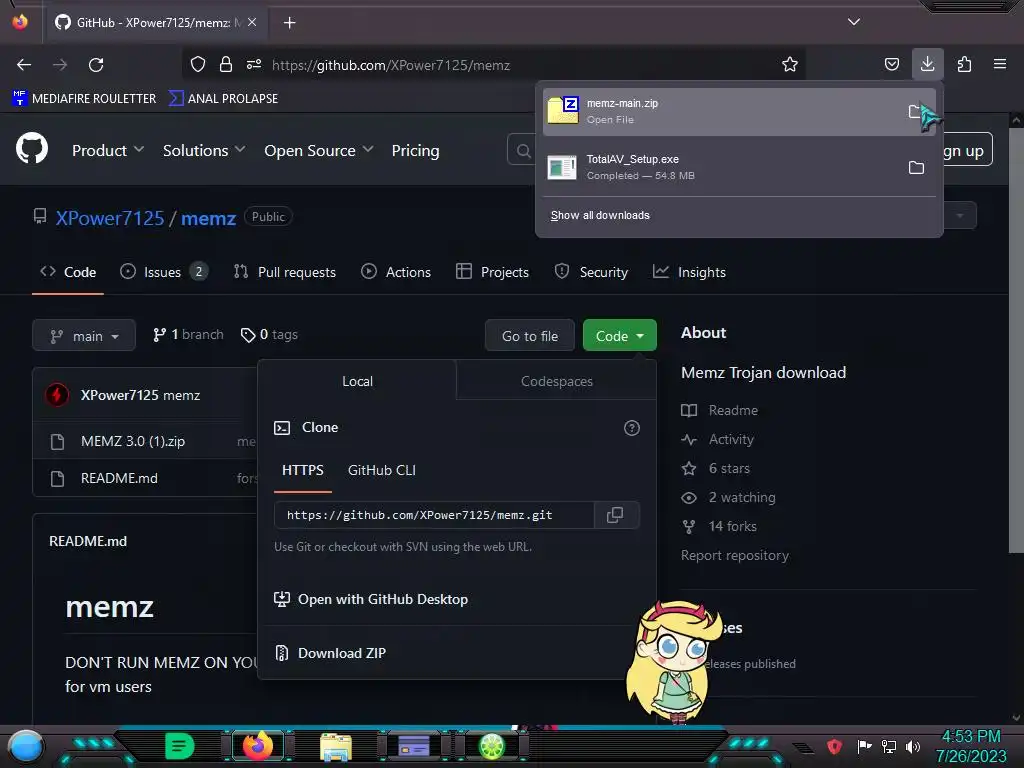Image resolution: width=1024 pixels, height=768 pixels.
Task: Switch to the Codespaces tab
Action: (x=556, y=381)
